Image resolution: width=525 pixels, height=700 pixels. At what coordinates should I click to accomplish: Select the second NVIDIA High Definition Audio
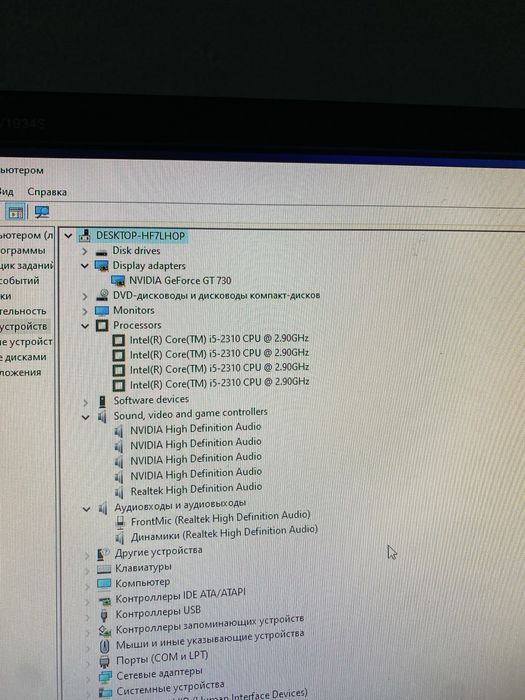196,443
